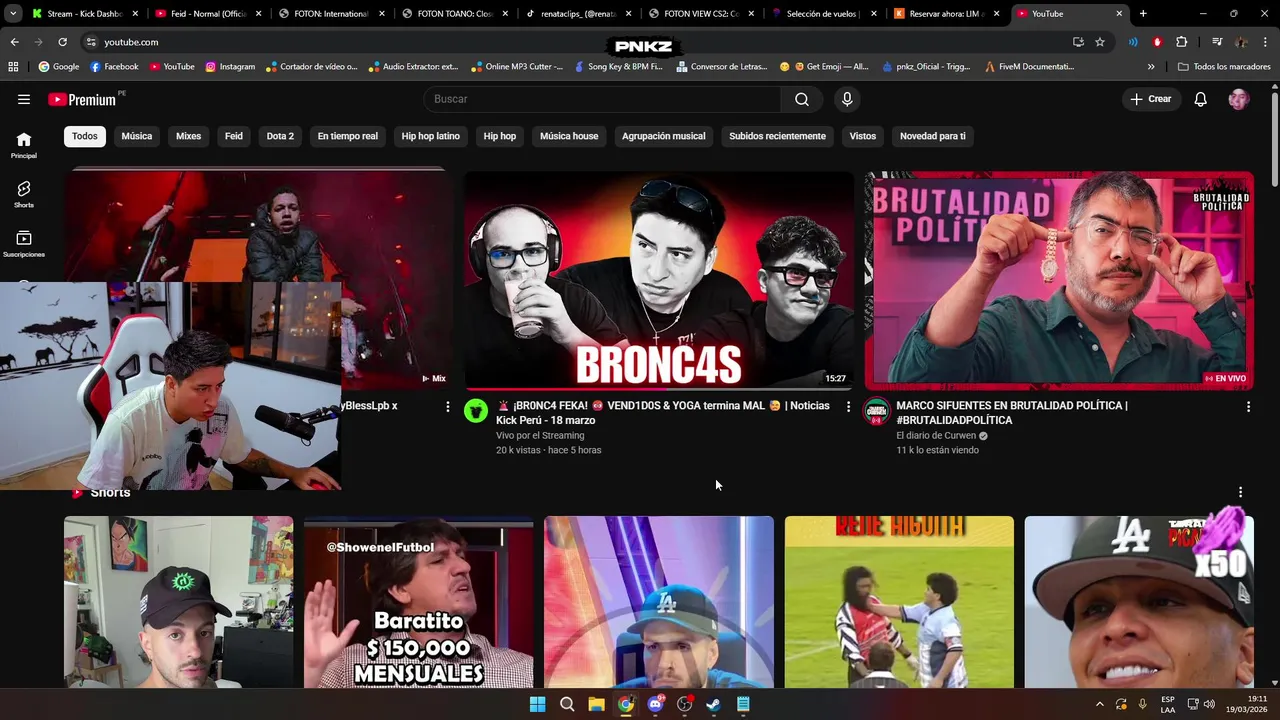Open the Shorts section options menu

point(1240,492)
